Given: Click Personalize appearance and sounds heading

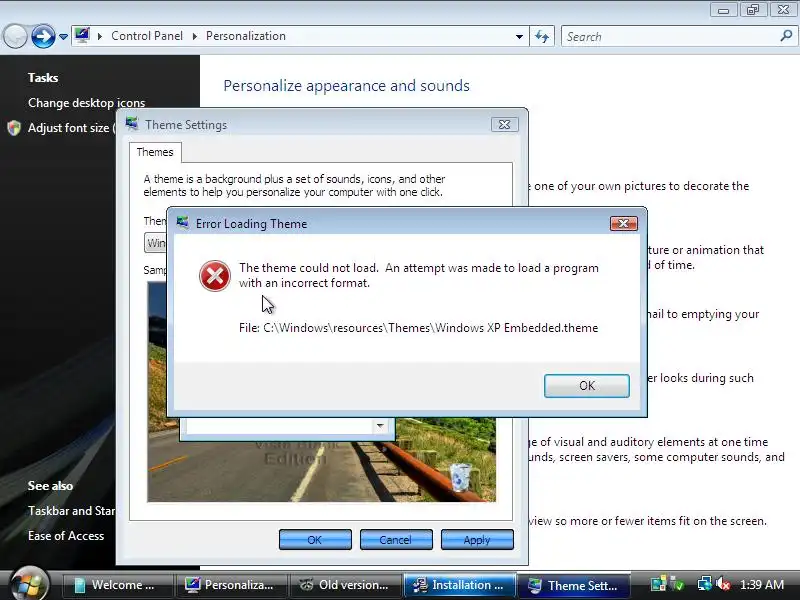Looking at the screenshot, I should pyautogui.click(x=346, y=86).
